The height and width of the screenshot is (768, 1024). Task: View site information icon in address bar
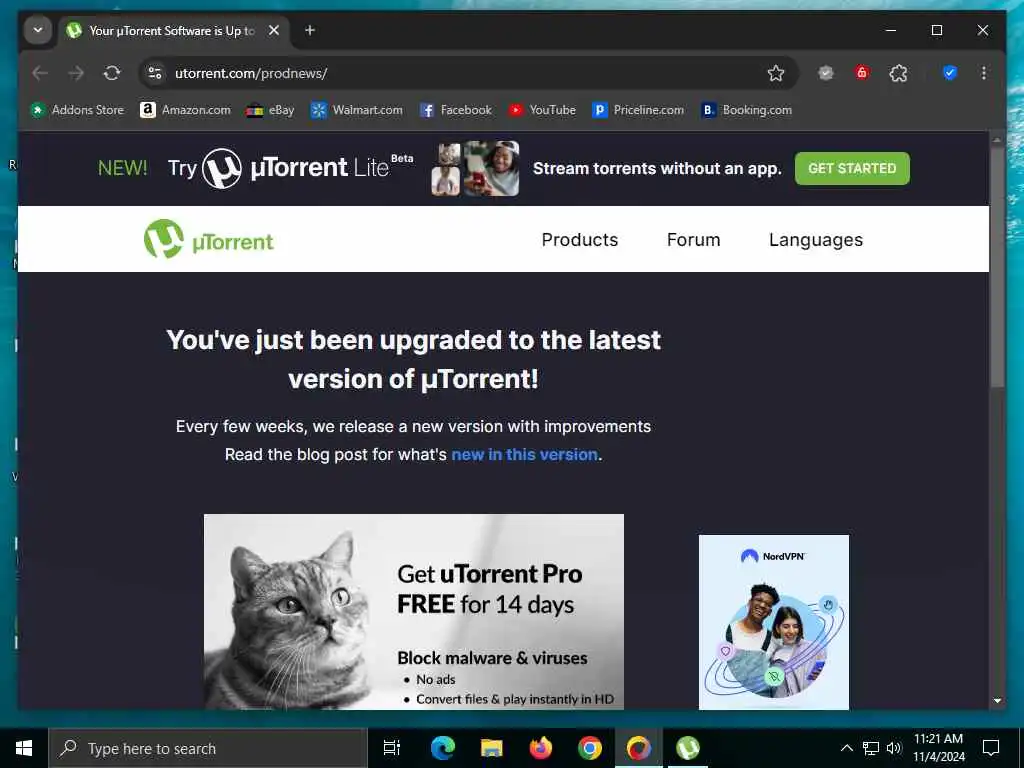(x=155, y=73)
